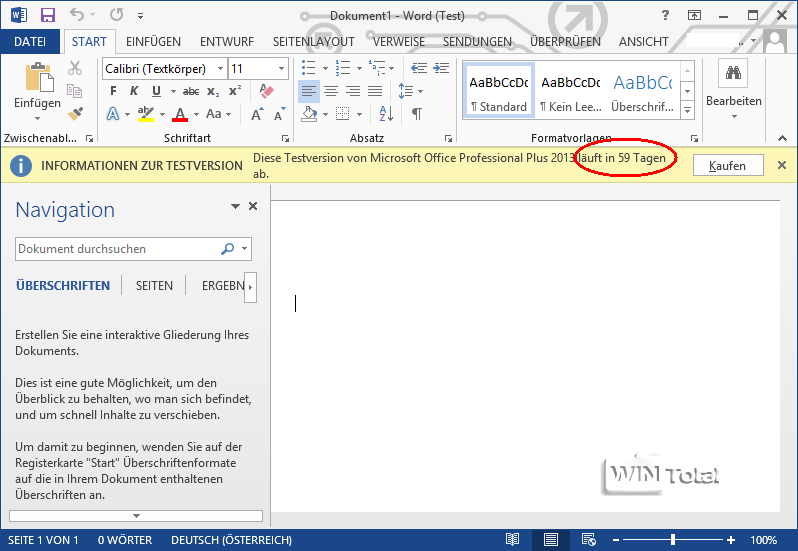Click the Einfügen paste icon
The height and width of the screenshot is (551, 798).
(39, 79)
